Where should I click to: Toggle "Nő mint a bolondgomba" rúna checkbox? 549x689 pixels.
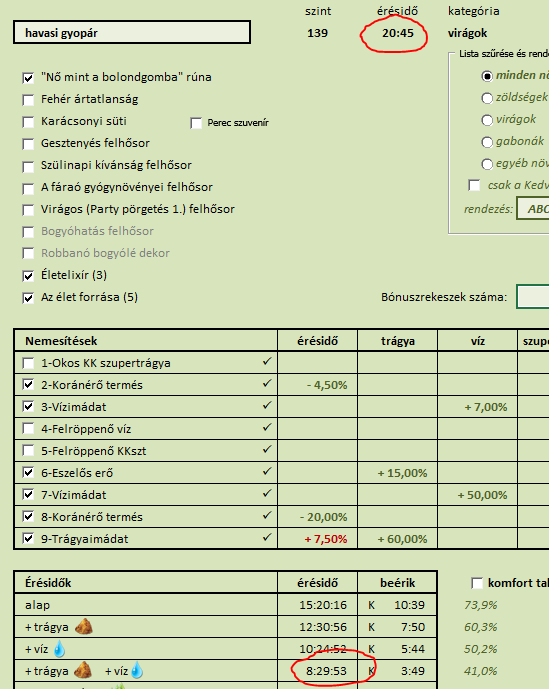pyautogui.click(x=28, y=78)
